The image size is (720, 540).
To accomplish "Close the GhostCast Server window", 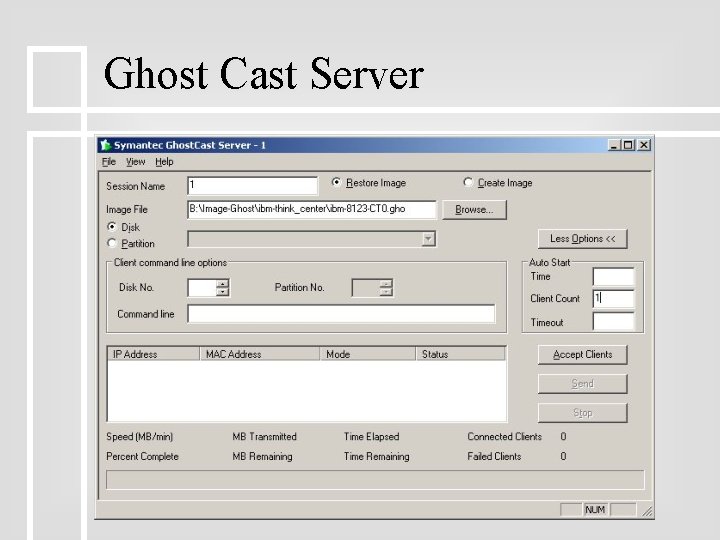I will 644,145.
